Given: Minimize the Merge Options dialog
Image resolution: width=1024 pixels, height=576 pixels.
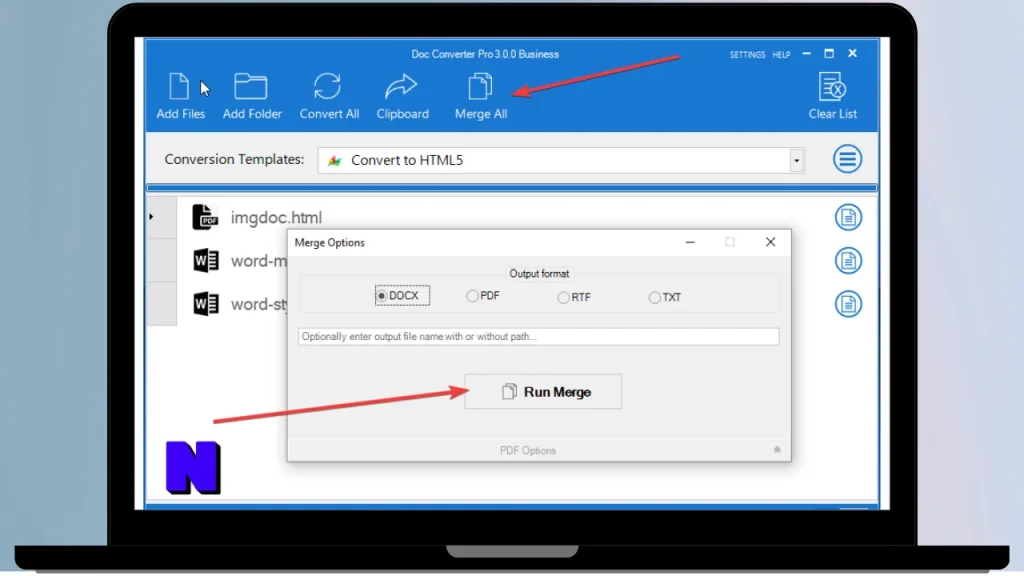Looking at the screenshot, I should pyautogui.click(x=690, y=242).
